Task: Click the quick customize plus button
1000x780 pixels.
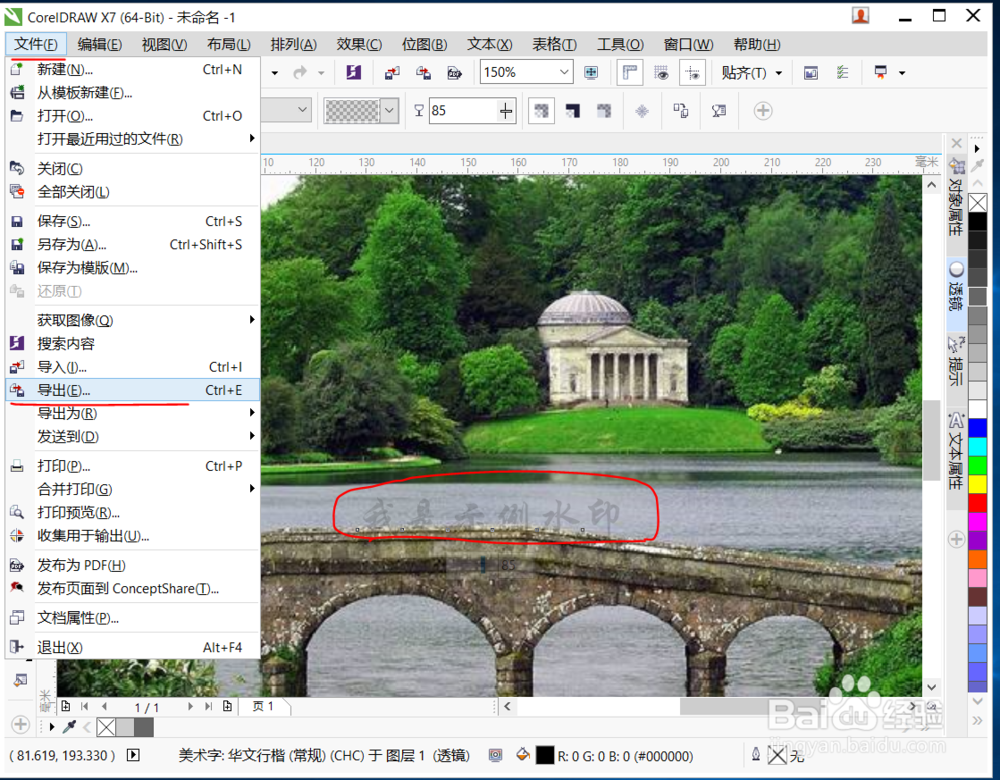Action: coord(763,111)
